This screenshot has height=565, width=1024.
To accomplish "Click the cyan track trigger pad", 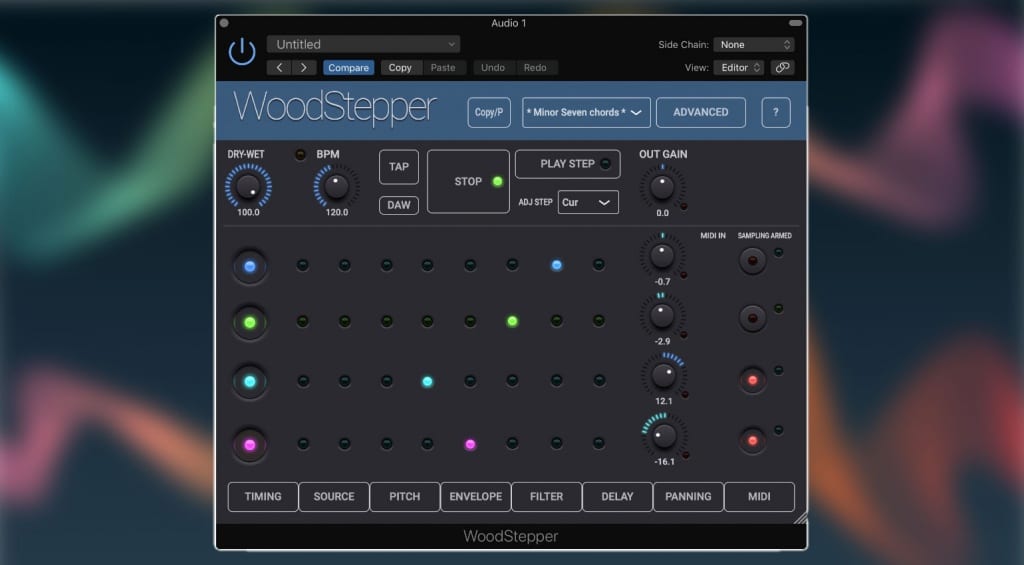I will coord(249,382).
